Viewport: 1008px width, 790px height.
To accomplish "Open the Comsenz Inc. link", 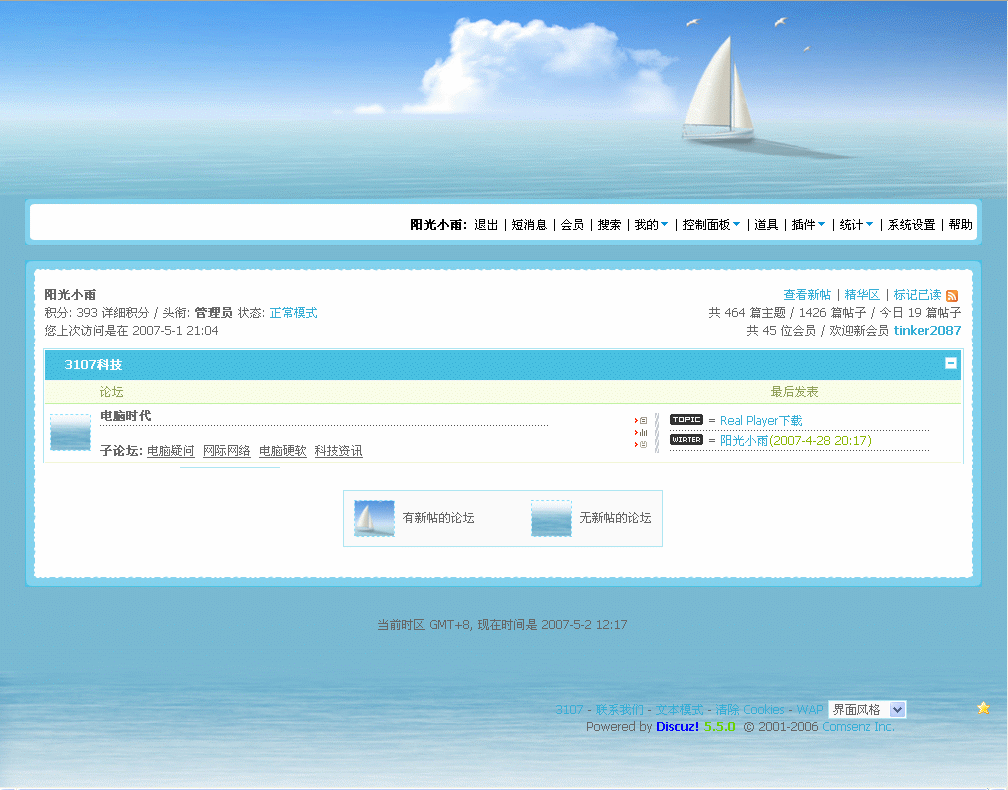I will coord(858,726).
